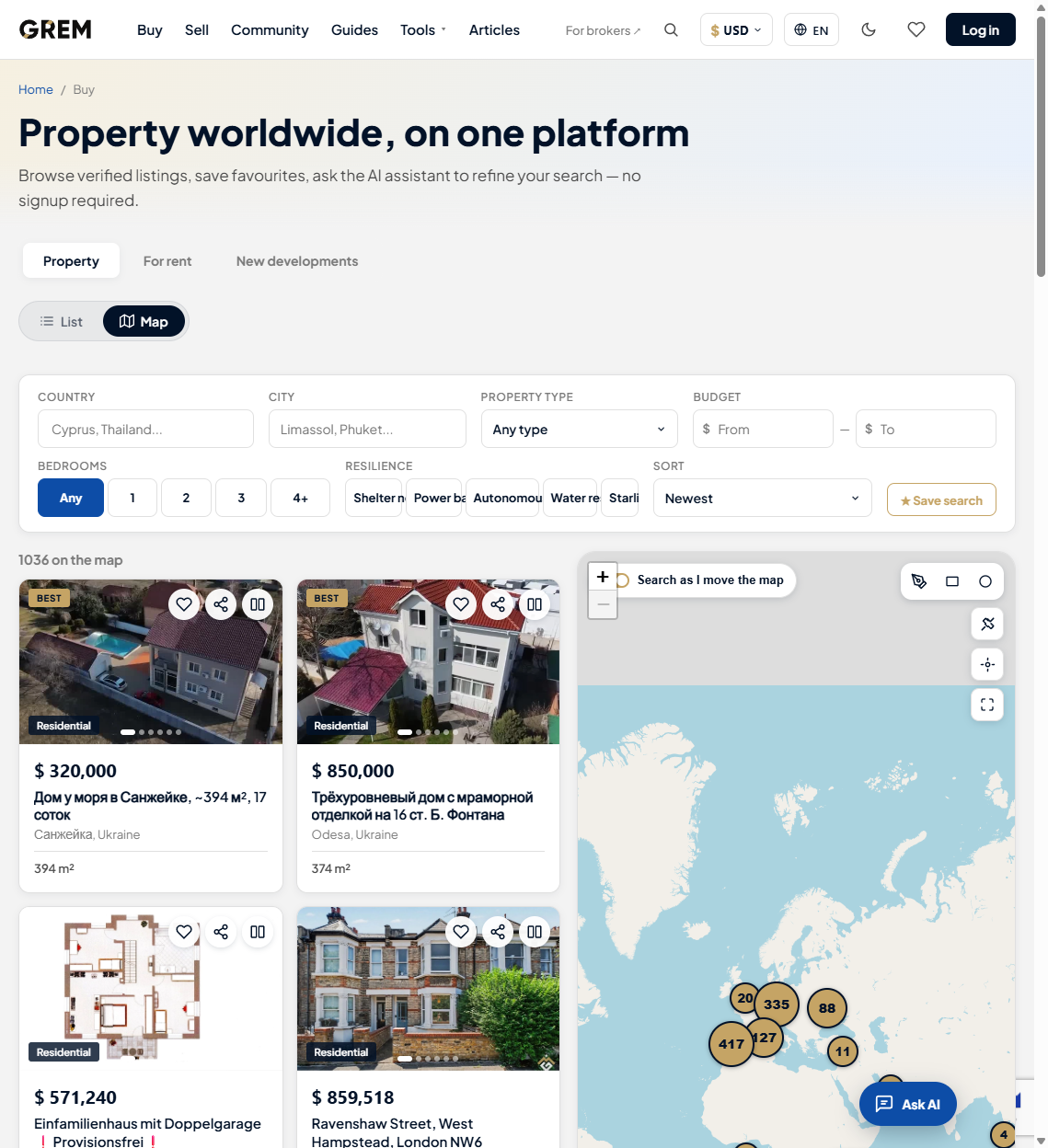Share the $850,000 Odesa listing
The image size is (1048, 1148).
click(498, 604)
